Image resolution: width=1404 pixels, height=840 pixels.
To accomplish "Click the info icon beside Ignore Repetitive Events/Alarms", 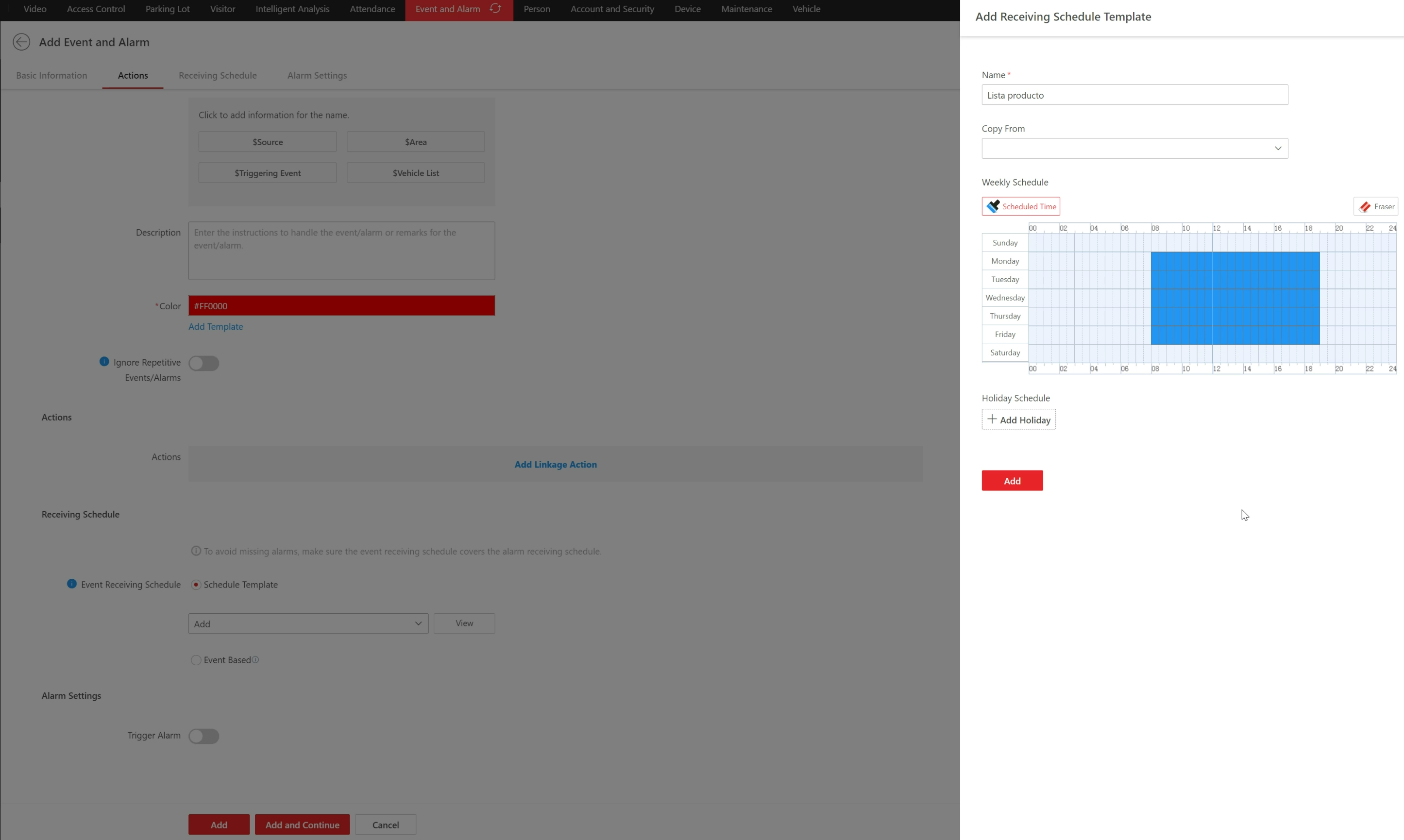I will click(x=104, y=361).
